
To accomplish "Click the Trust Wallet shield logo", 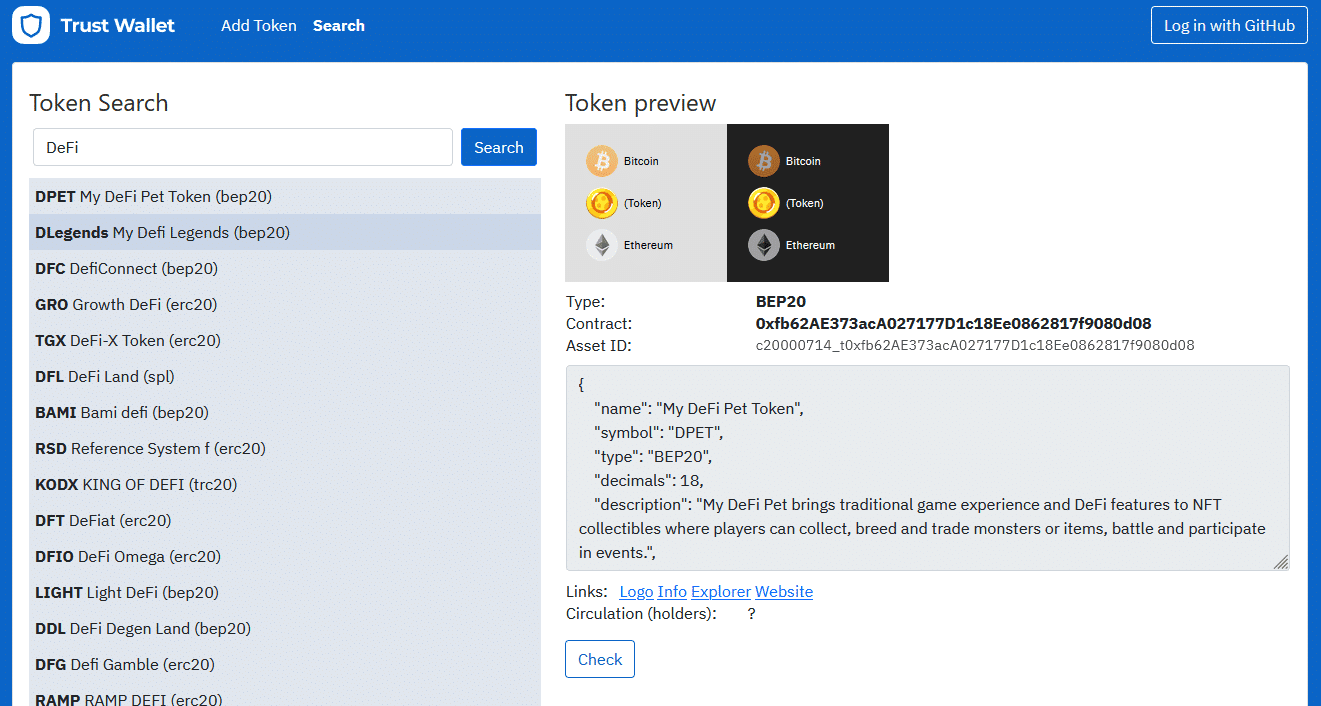I will tap(31, 25).
